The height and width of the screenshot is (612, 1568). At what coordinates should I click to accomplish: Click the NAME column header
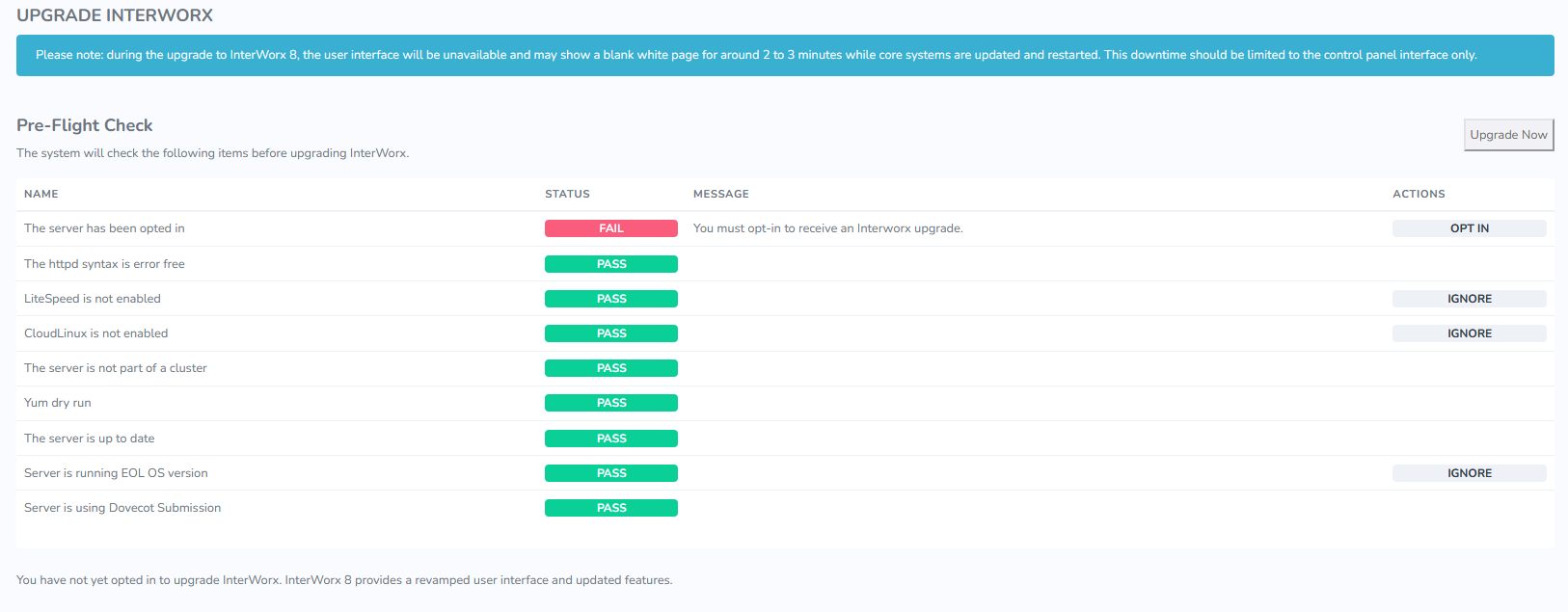tap(41, 194)
